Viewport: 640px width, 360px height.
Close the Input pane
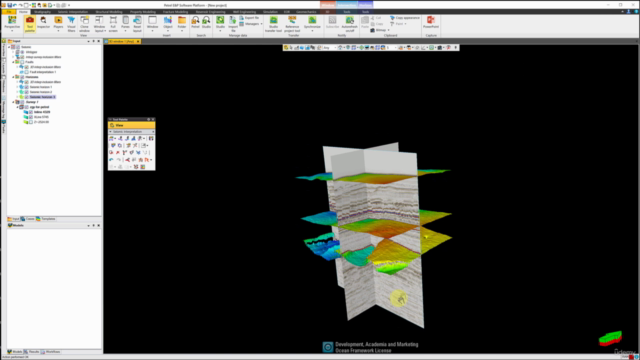tap(98, 41)
